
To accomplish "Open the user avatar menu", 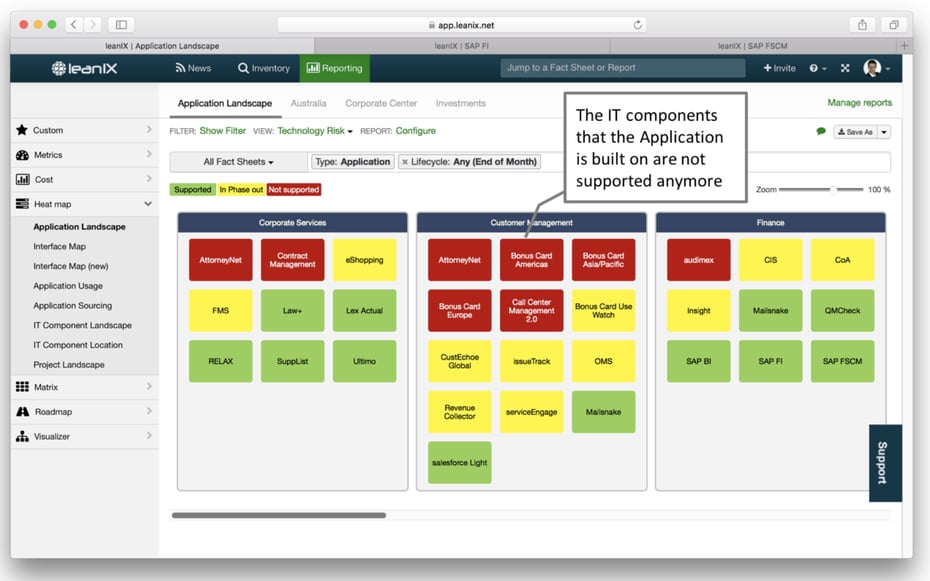I will click(x=877, y=68).
